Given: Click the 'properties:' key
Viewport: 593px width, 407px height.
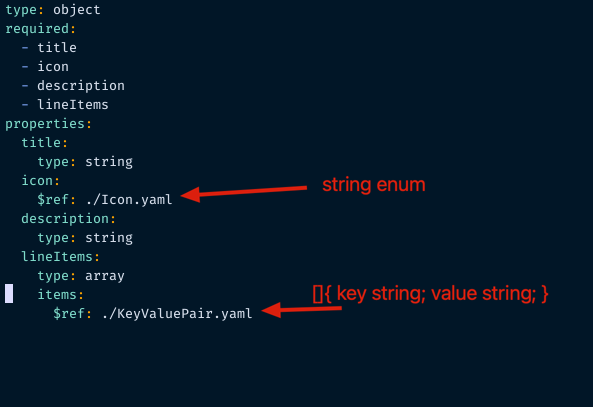Looking at the screenshot, I should pyautogui.click(x=48, y=124).
